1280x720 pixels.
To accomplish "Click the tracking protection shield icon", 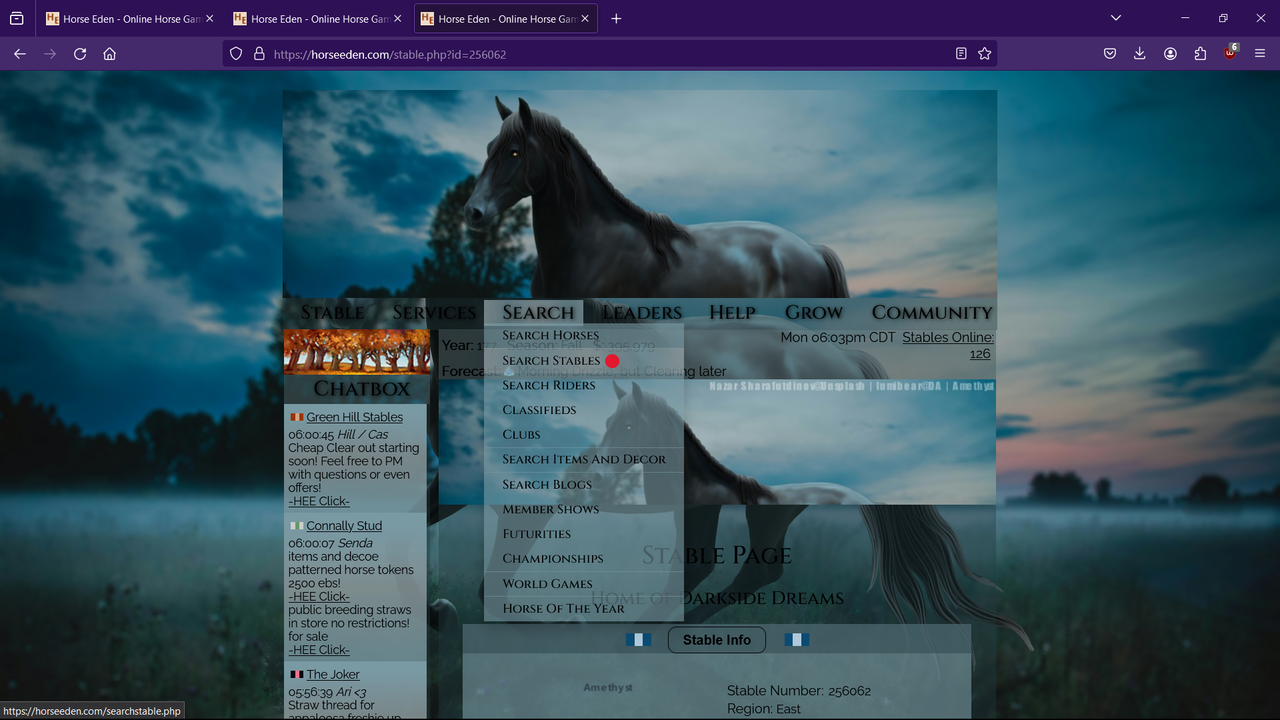I will click(236, 54).
